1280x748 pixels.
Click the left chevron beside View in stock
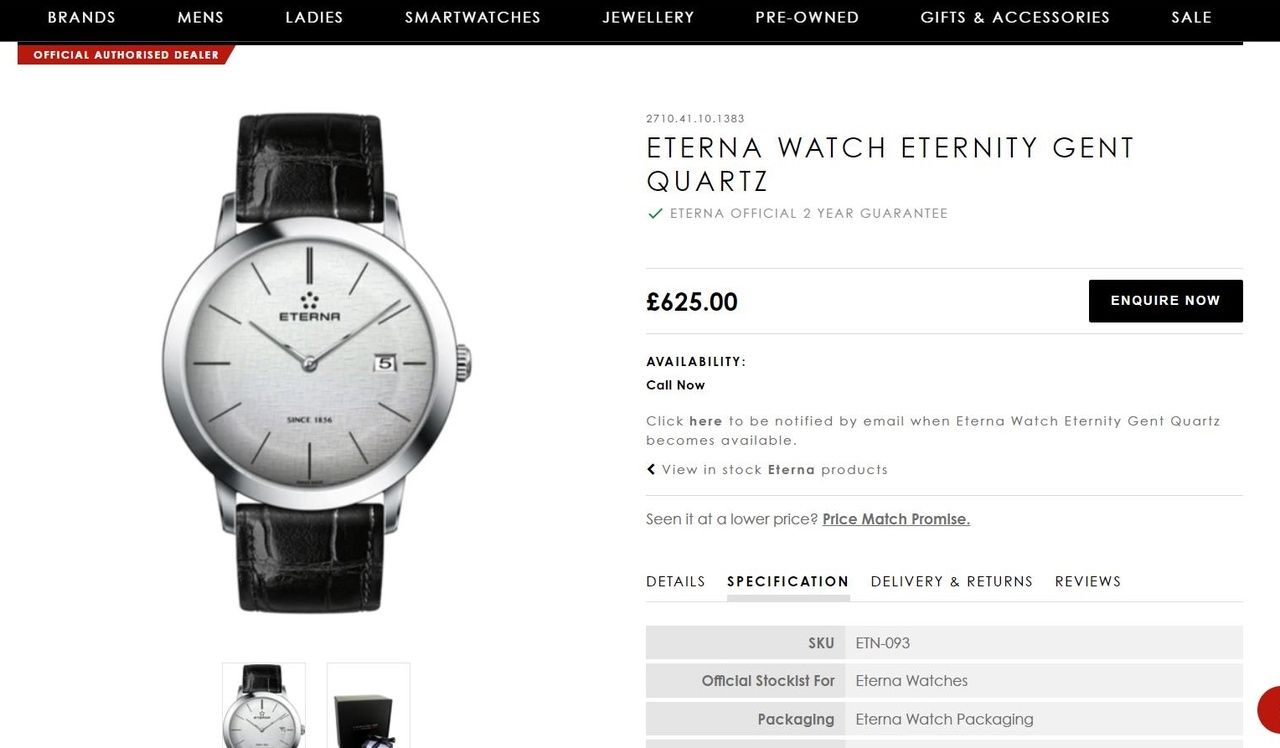coord(651,469)
